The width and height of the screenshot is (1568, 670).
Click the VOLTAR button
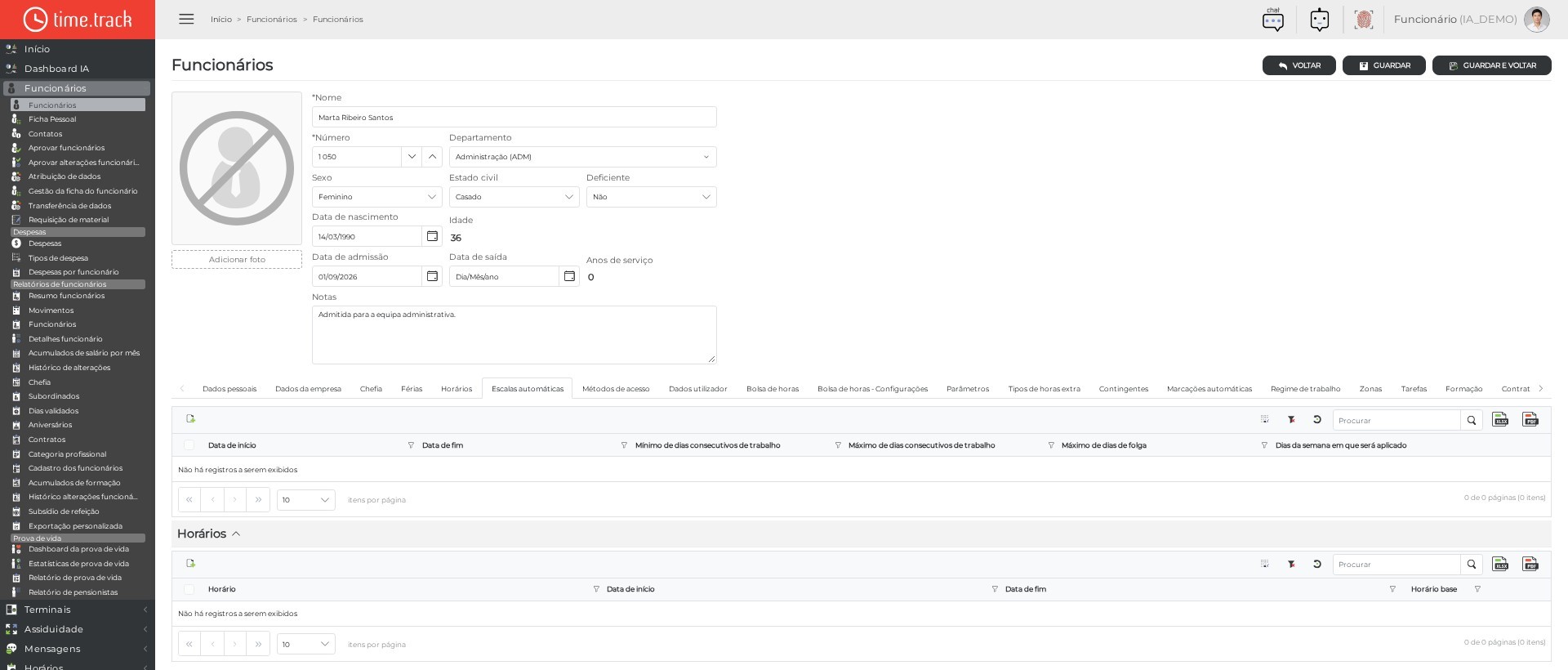(1299, 65)
